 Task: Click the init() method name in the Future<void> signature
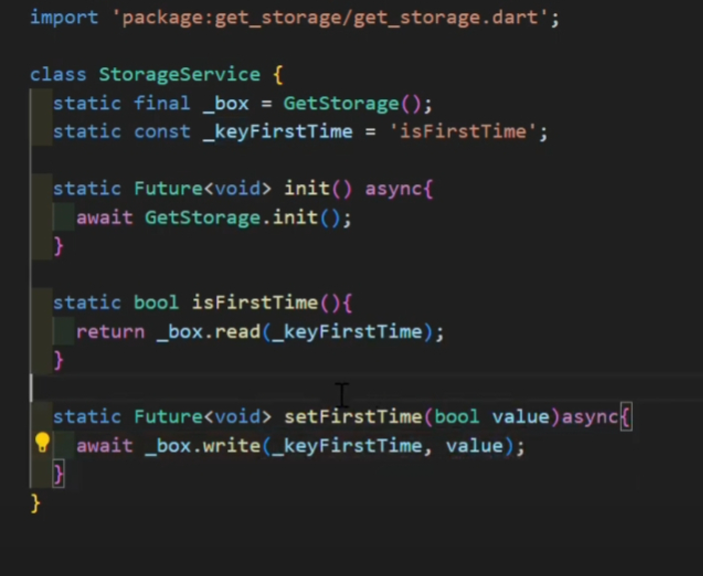tap(307, 189)
